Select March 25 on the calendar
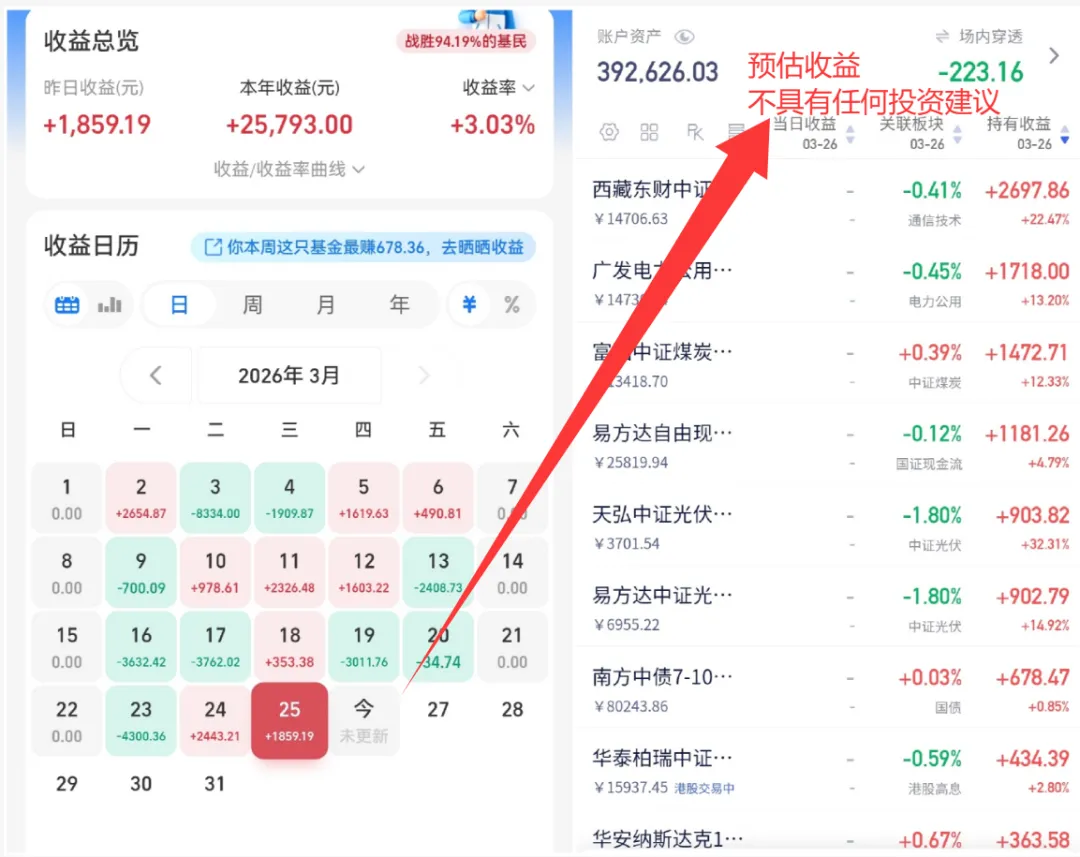 (x=289, y=718)
